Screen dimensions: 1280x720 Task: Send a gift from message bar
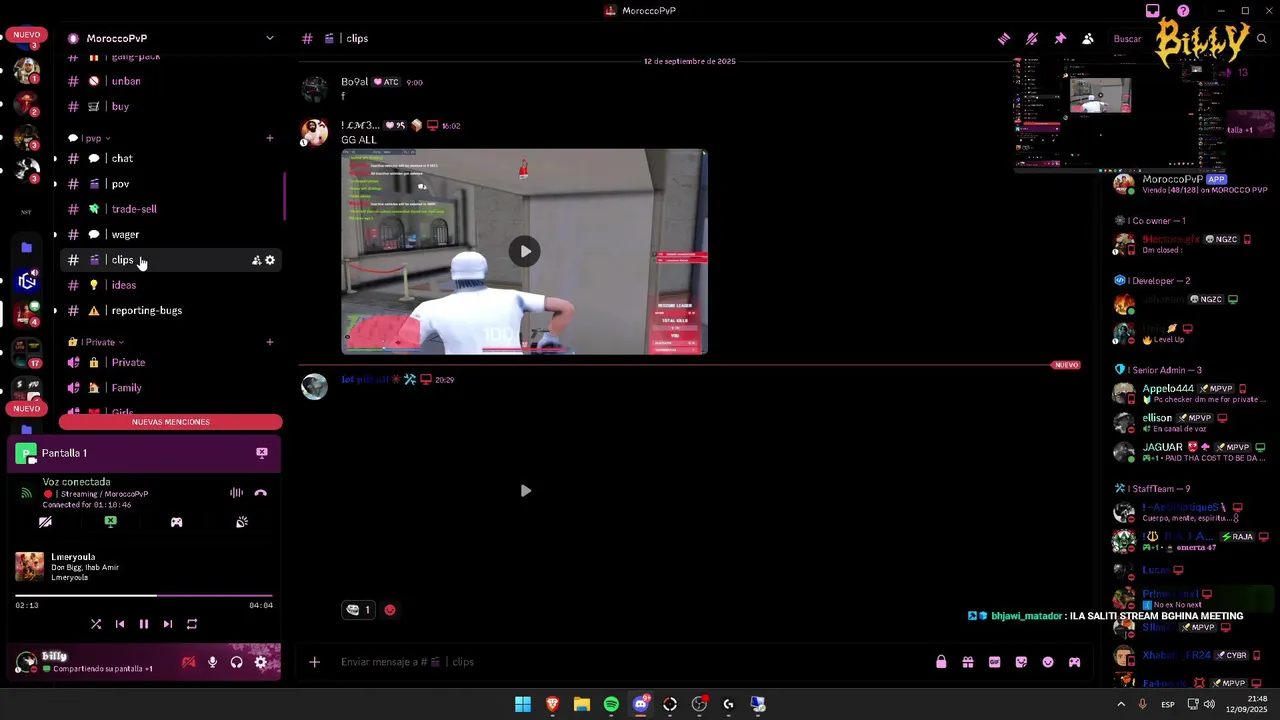(968, 662)
